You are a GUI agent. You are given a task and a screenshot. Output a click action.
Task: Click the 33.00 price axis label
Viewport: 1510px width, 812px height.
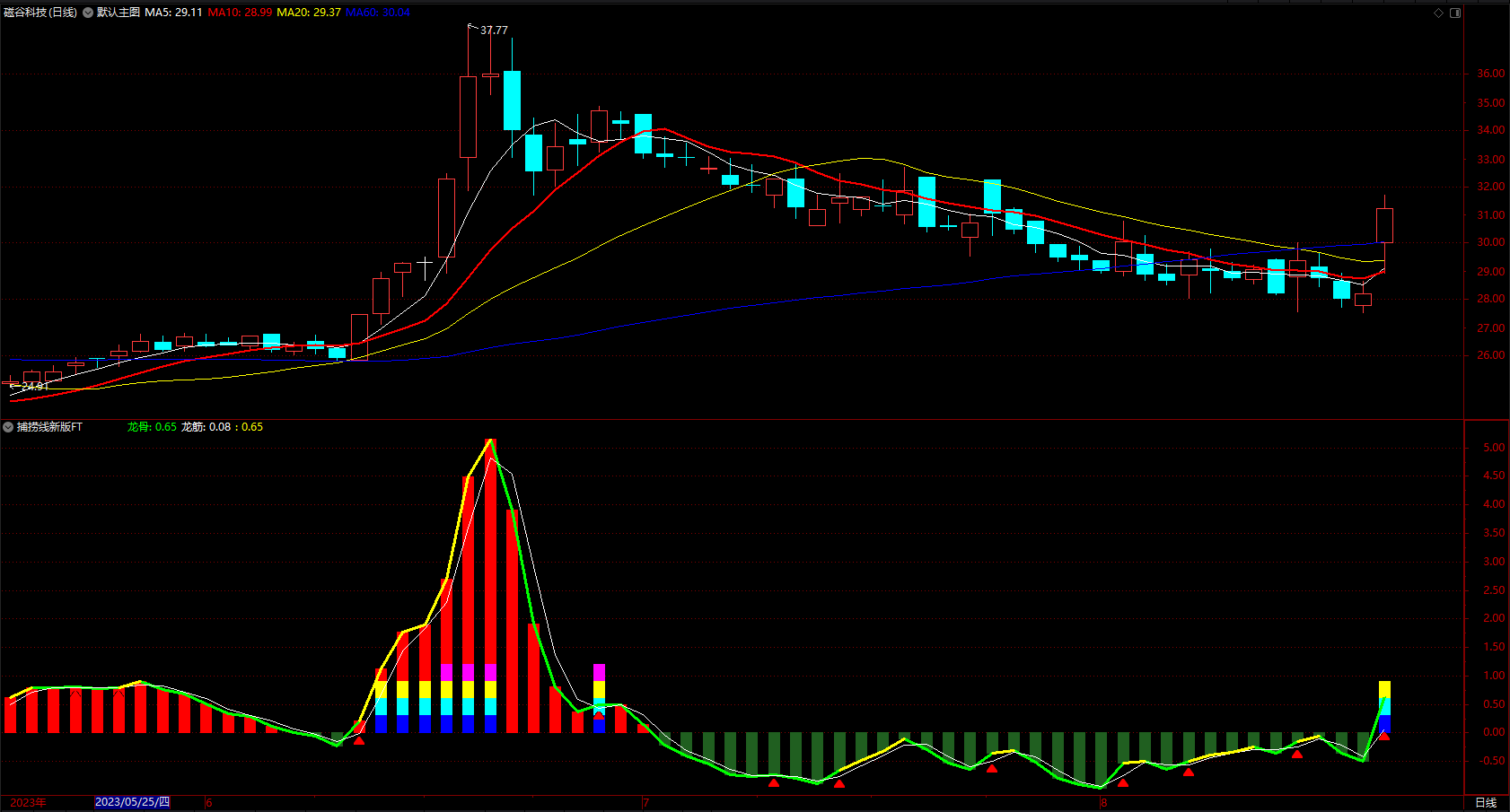1491,160
